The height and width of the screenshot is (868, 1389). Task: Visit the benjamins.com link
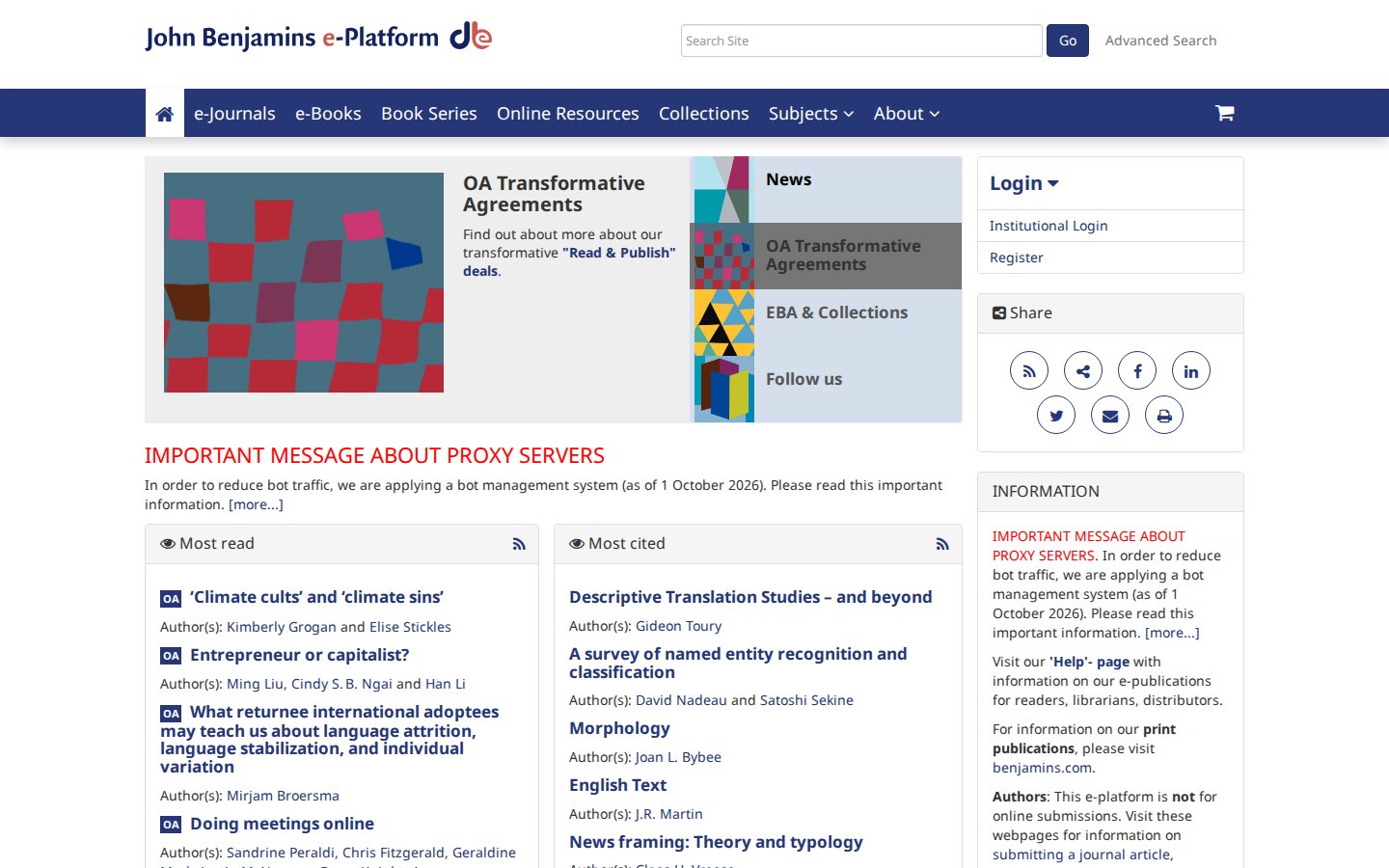[1044, 768]
